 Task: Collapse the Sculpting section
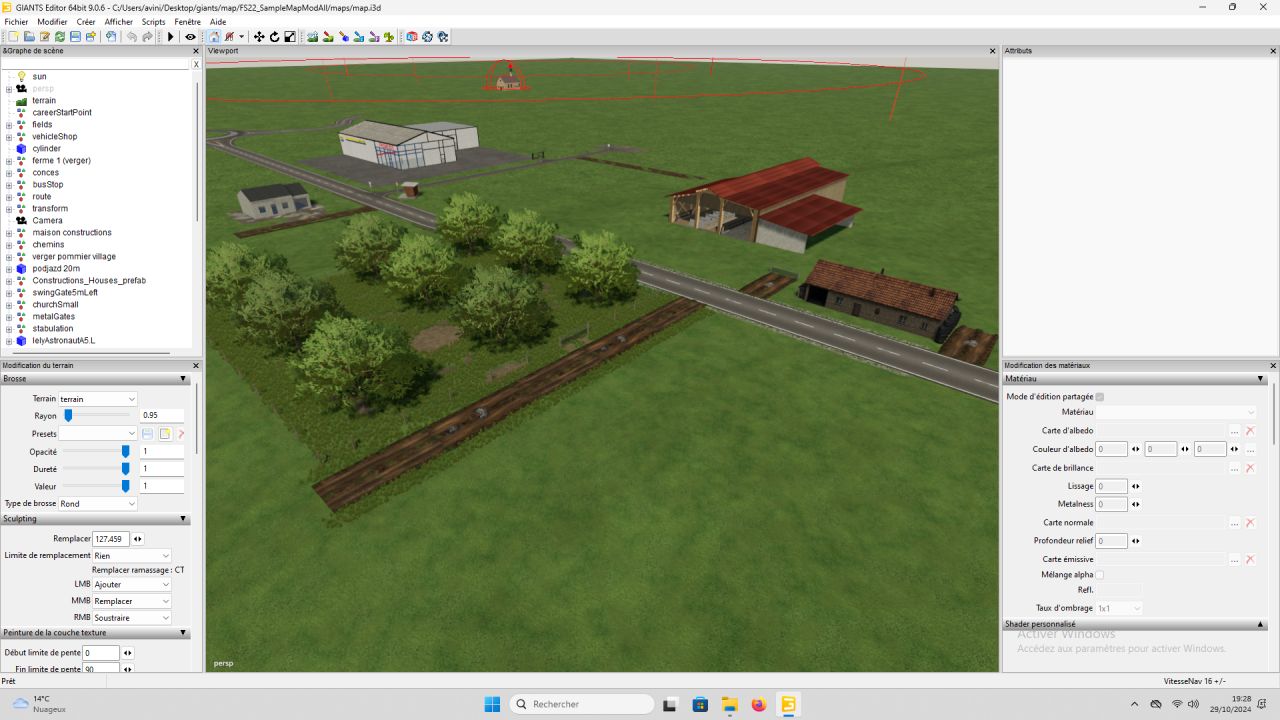tap(183, 519)
